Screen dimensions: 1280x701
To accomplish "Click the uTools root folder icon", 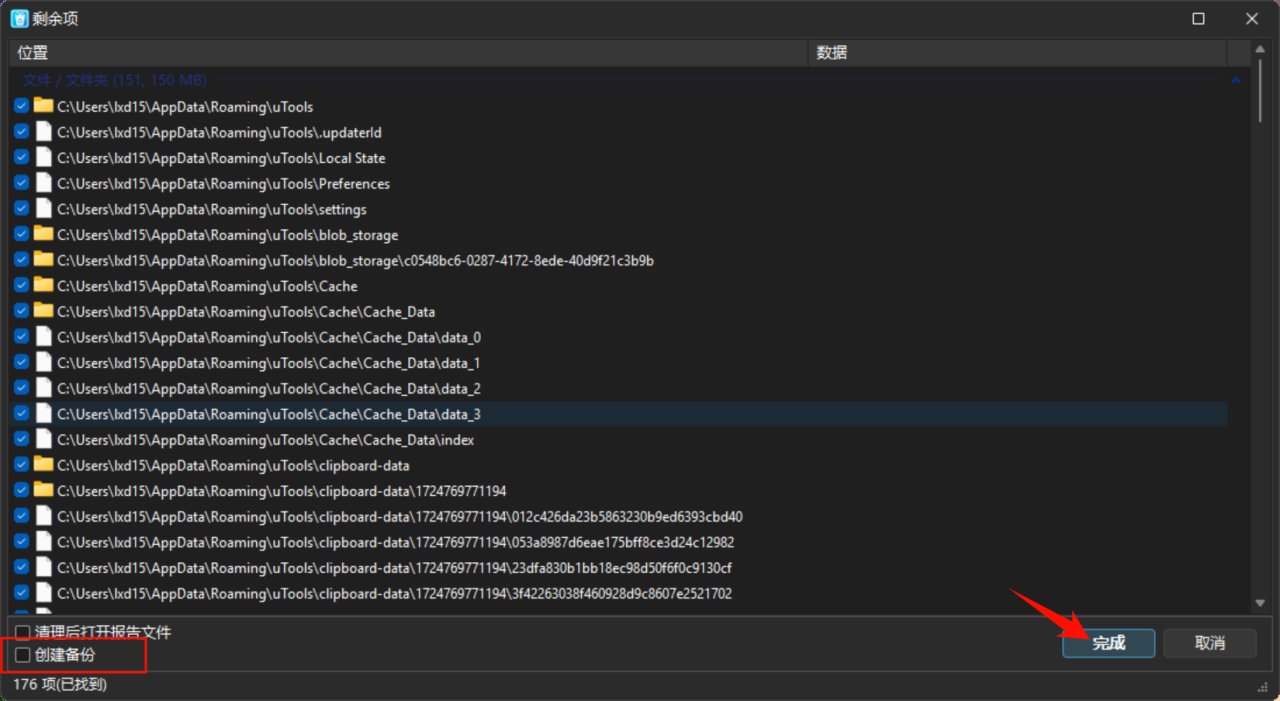I will [43, 106].
